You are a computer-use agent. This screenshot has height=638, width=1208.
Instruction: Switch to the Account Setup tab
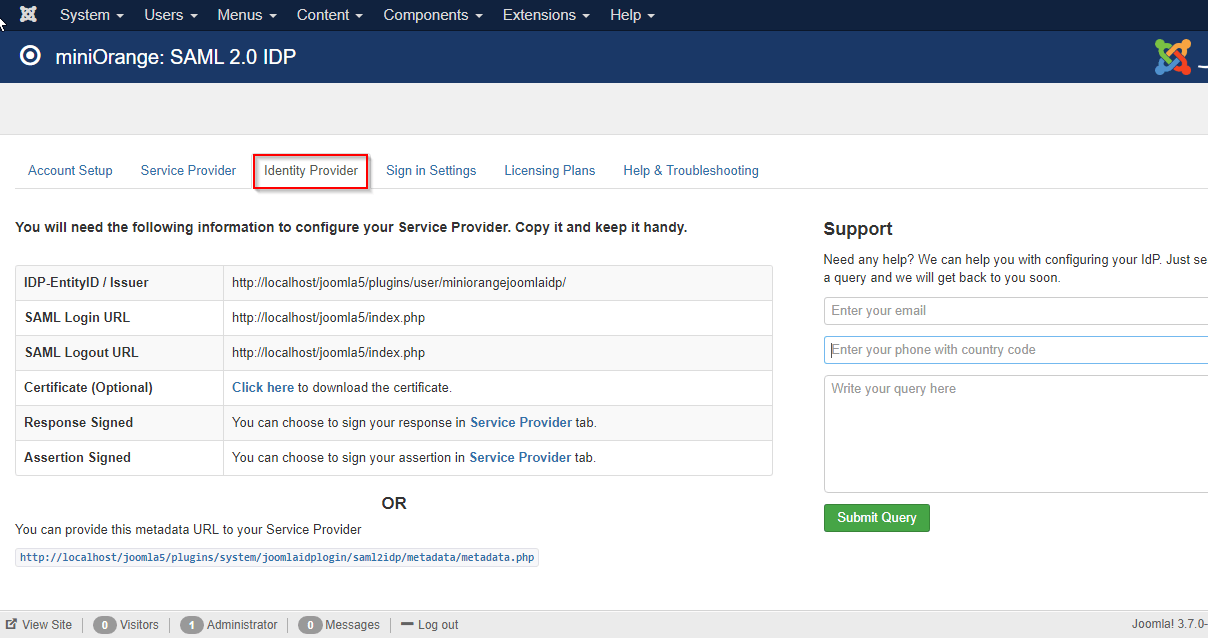coord(70,171)
